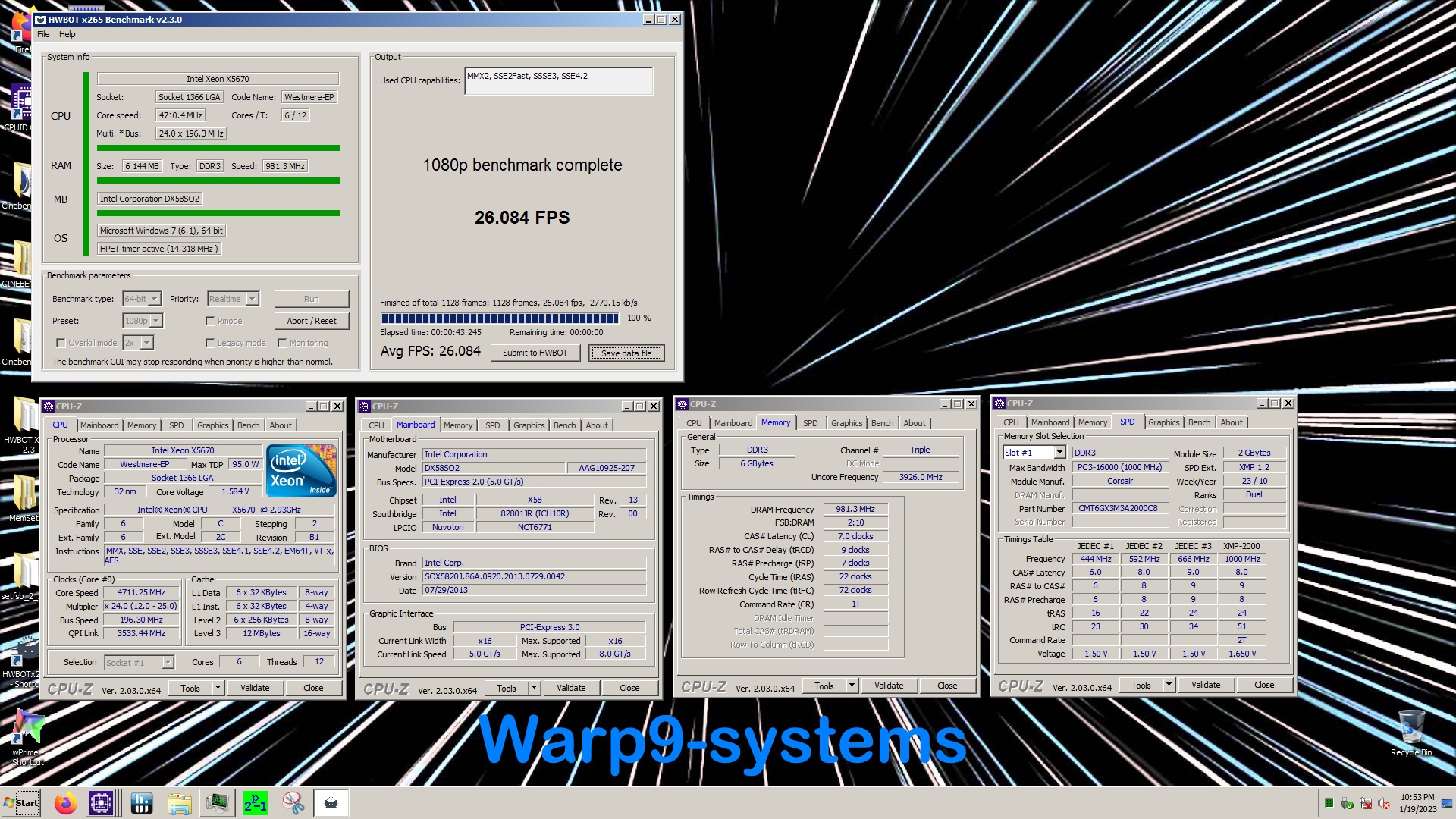Click the show desktop icon by clock

(1447, 803)
